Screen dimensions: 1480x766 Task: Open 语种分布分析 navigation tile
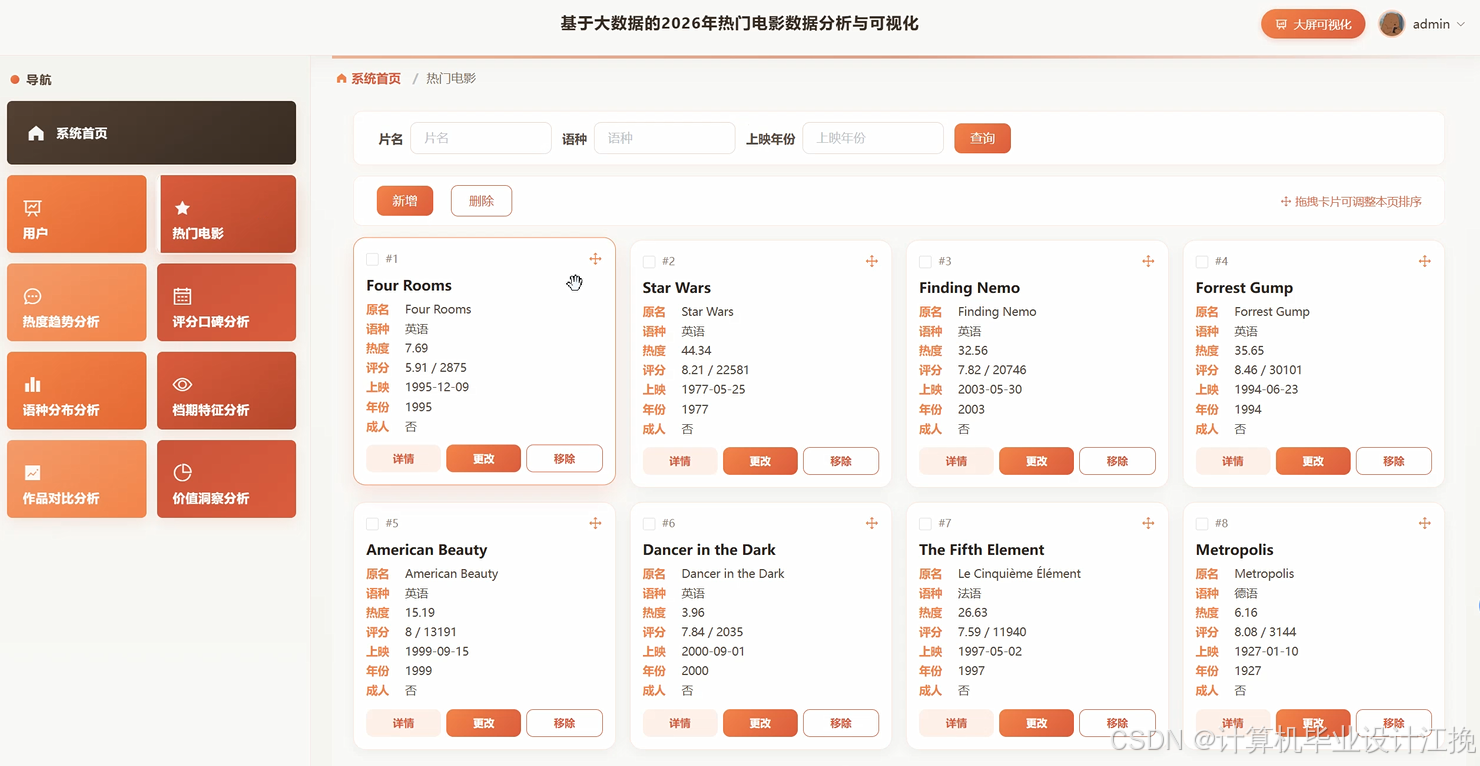click(77, 391)
